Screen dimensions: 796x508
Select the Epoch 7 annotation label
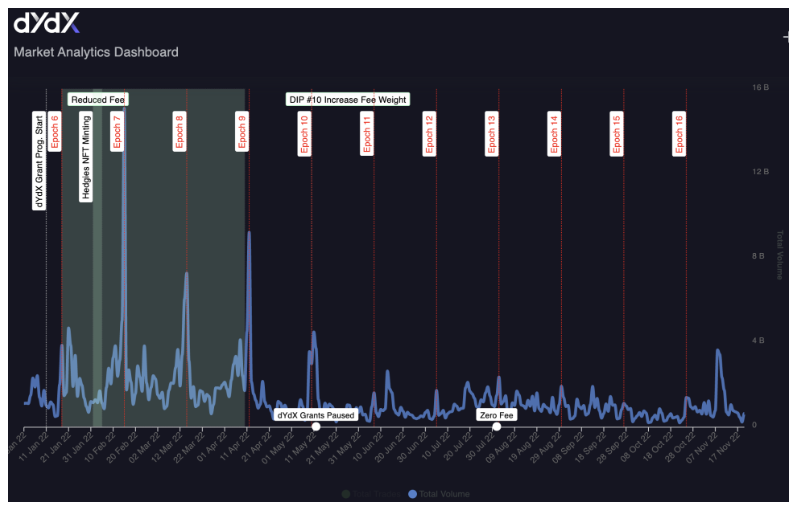click(117, 131)
